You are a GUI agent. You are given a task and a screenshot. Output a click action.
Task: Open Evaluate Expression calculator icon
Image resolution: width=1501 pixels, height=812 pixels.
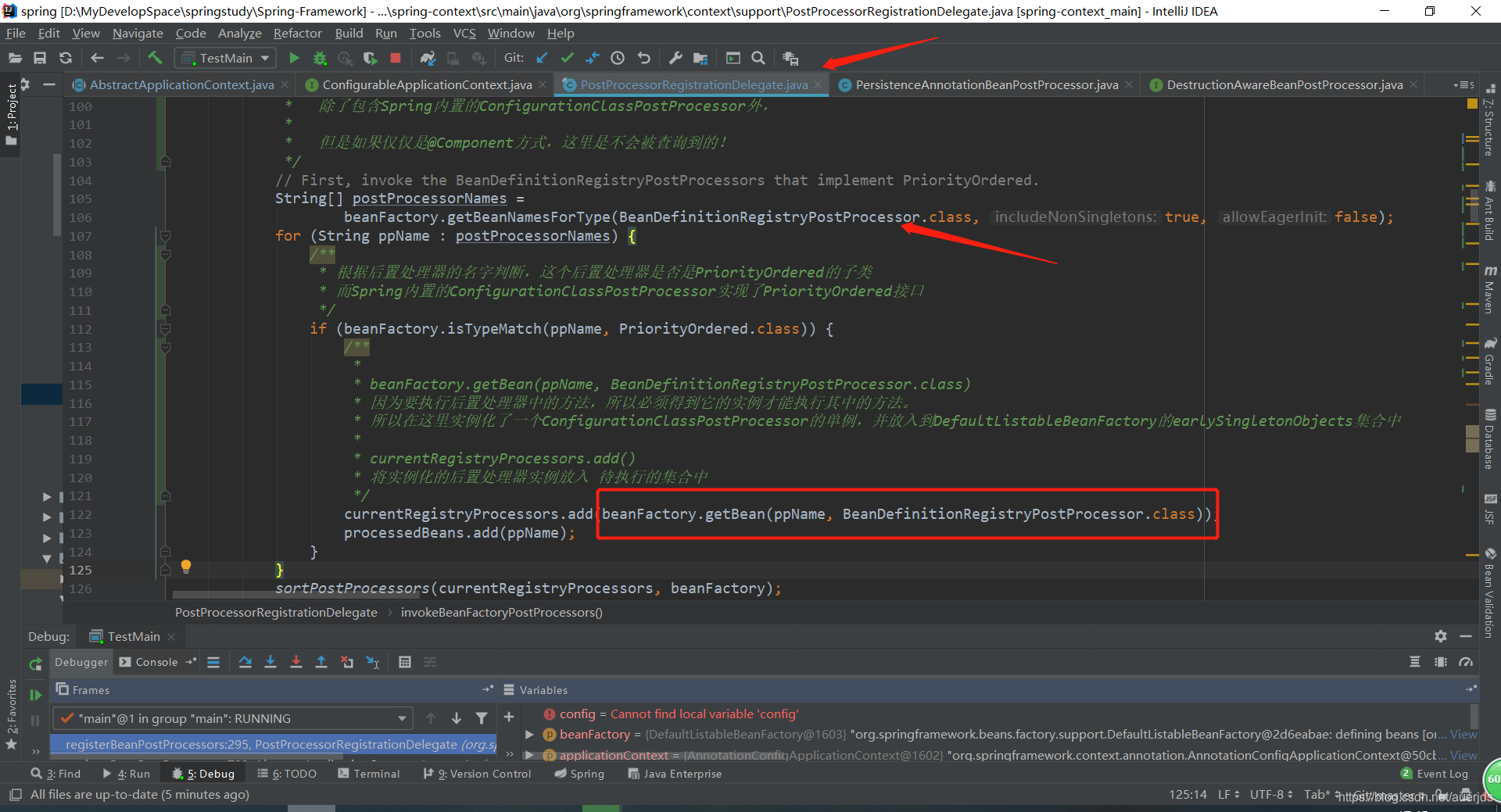tap(405, 662)
